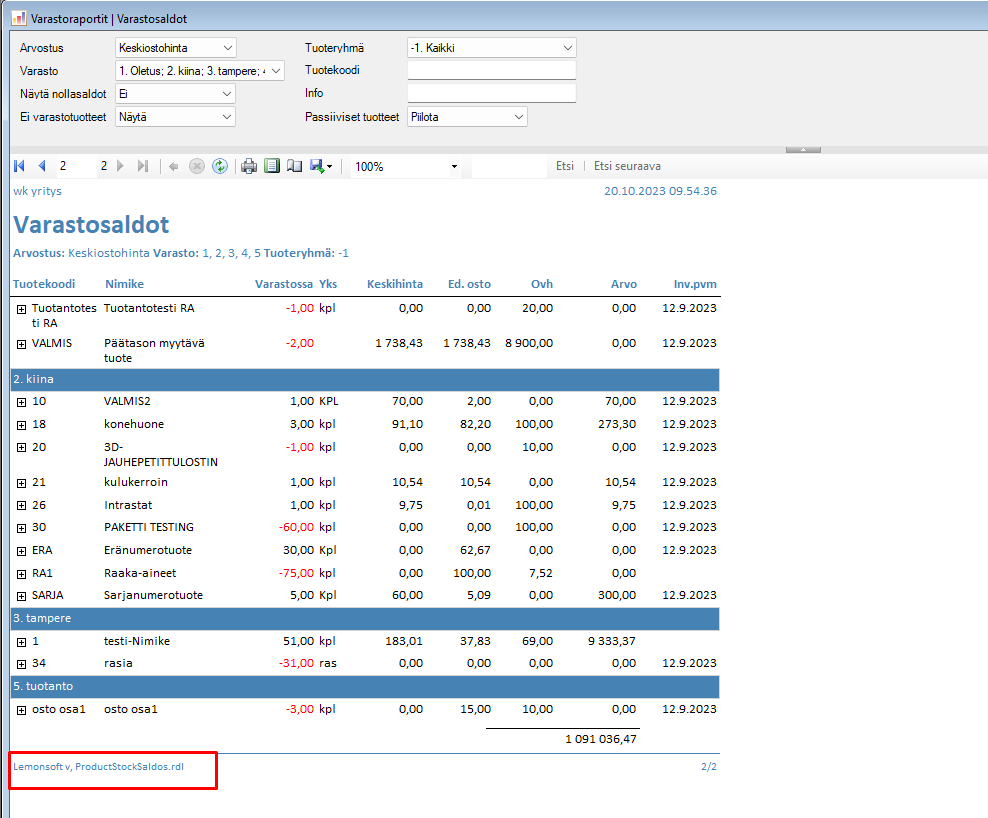Open the Passiiviset tuotteet dropdown
This screenshot has width=988, height=818.
pyautogui.click(x=518, y=117)
